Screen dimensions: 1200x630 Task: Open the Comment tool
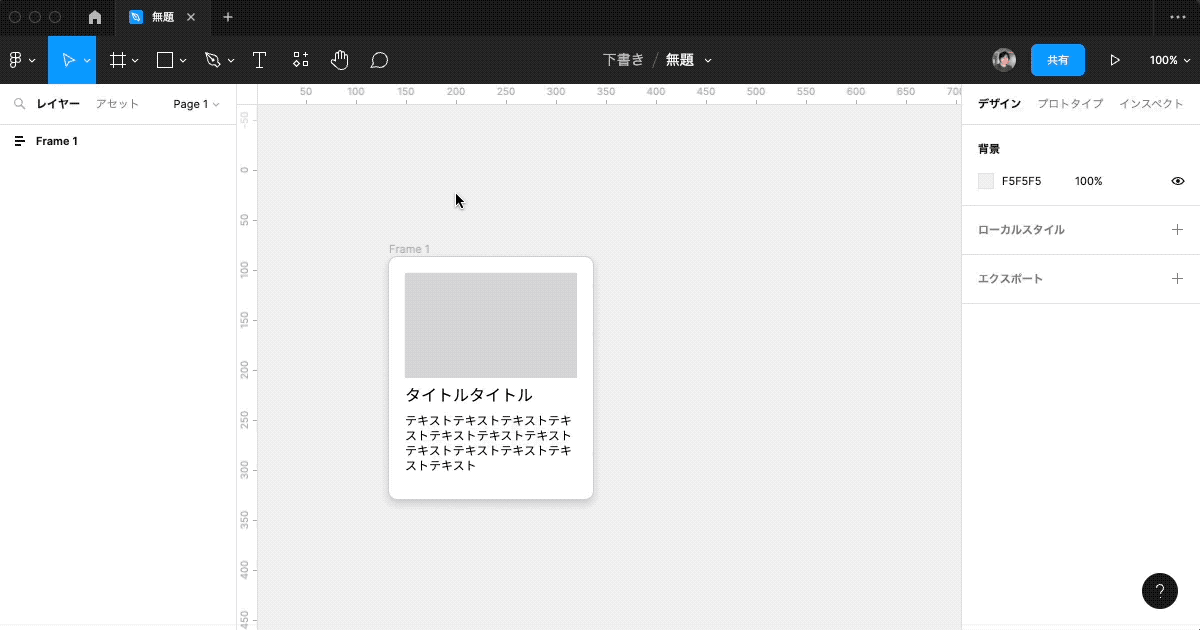coord(379,60)
